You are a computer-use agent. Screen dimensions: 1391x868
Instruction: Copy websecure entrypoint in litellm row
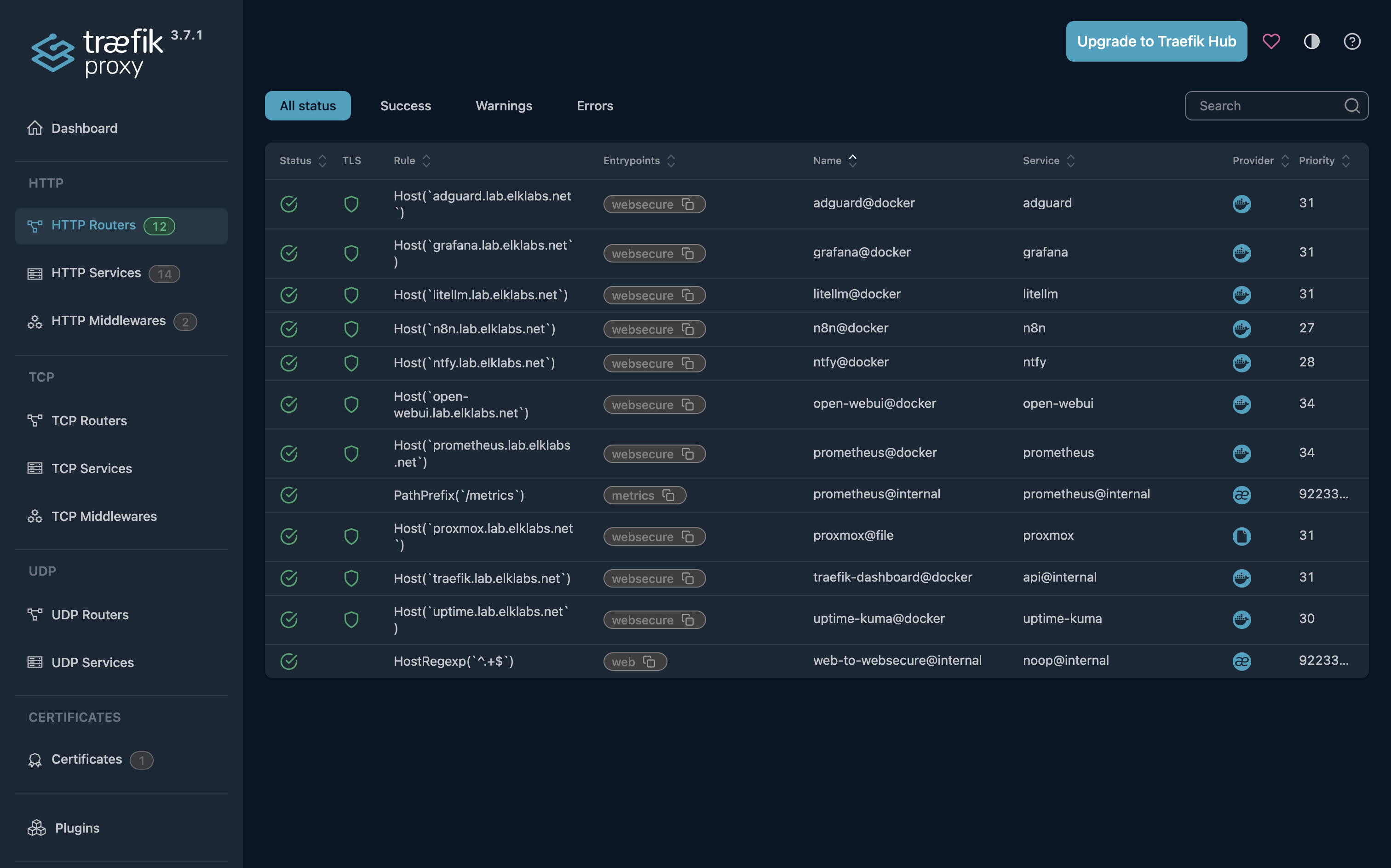coord(688,296)
